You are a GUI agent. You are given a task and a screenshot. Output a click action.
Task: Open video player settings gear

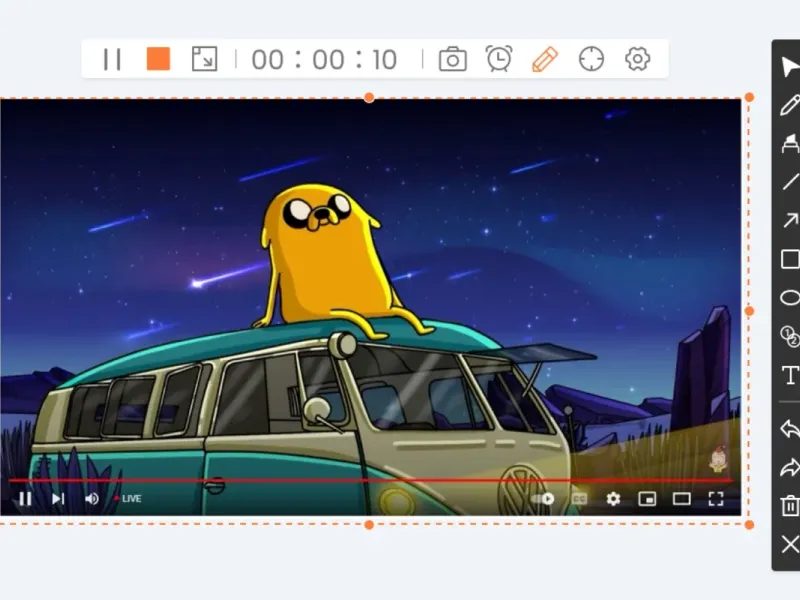click(x=613, y=498)
